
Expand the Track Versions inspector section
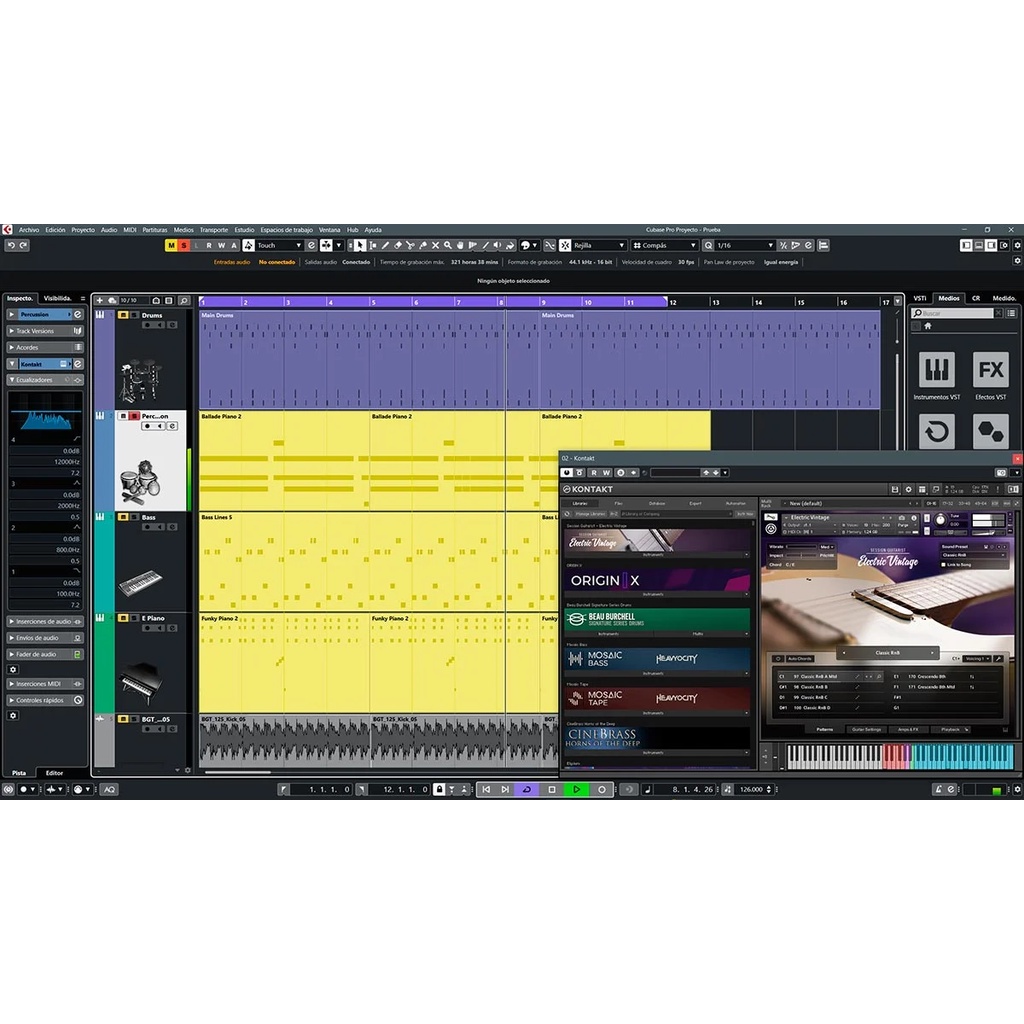(45, 331)
